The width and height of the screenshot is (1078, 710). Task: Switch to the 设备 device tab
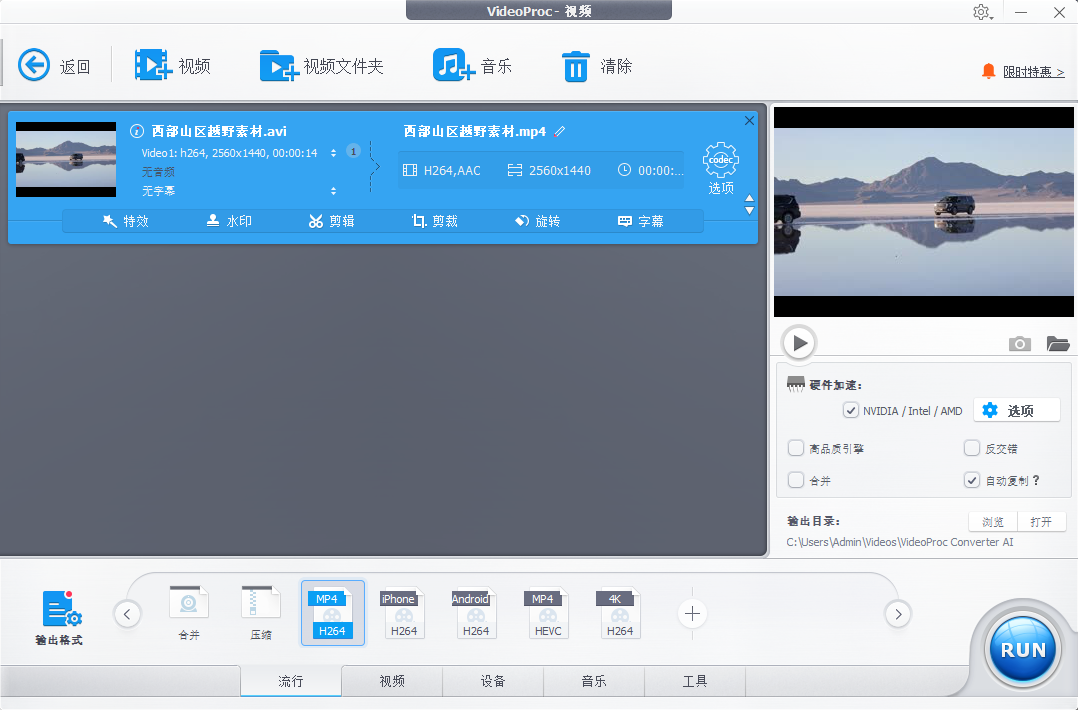[493, 681]
